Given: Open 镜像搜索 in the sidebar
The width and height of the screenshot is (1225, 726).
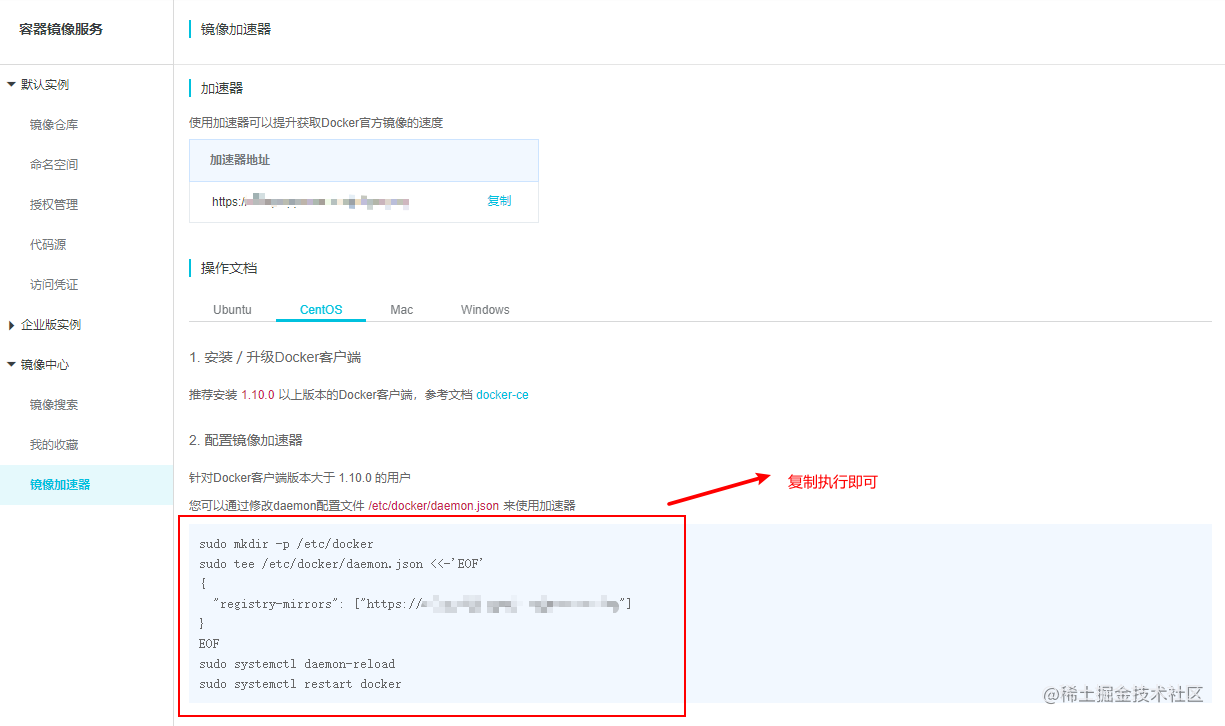Looking at the screenshot, I should point(54,405).
